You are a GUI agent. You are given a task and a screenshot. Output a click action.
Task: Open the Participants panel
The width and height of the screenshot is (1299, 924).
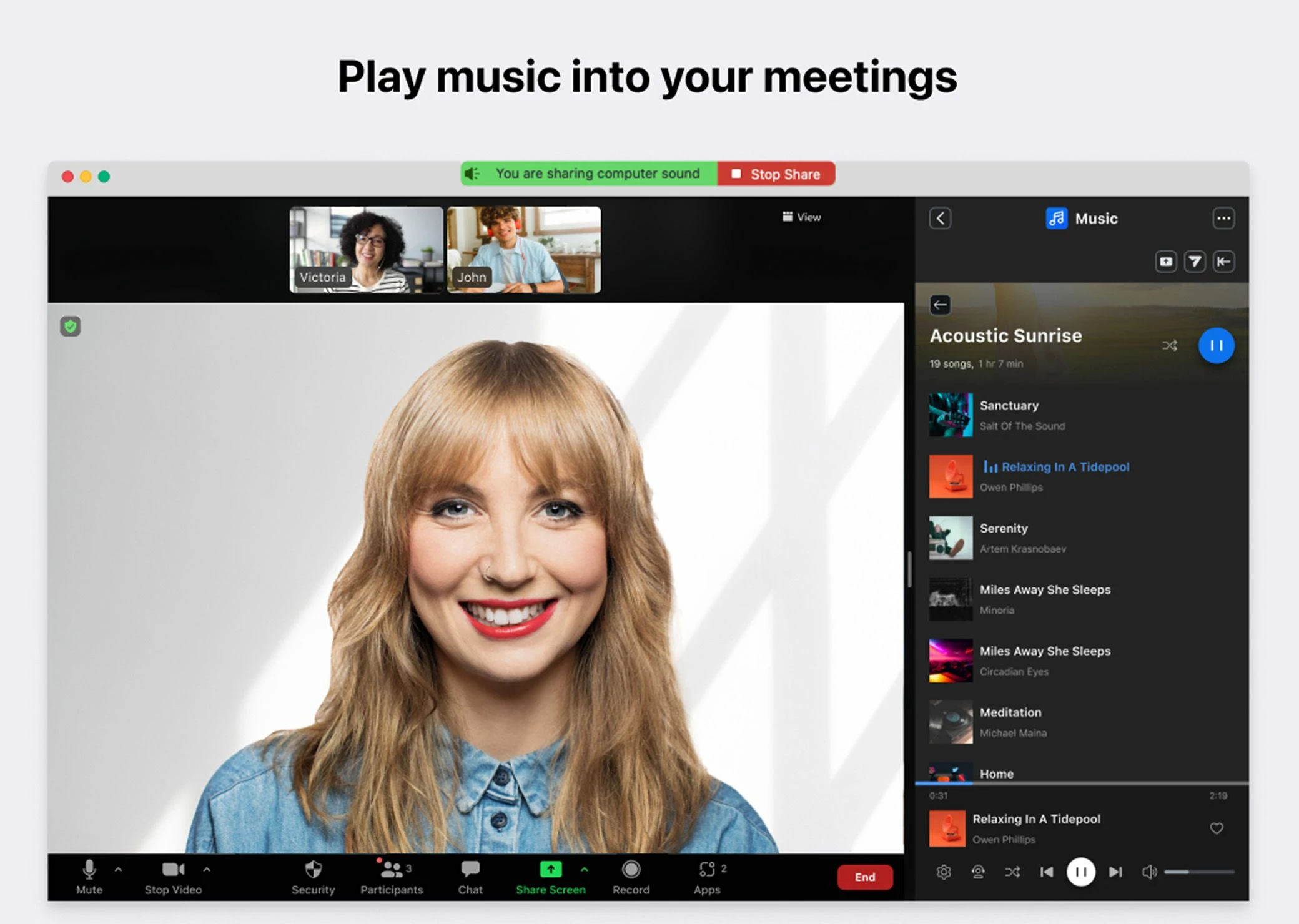pos(392,875)
